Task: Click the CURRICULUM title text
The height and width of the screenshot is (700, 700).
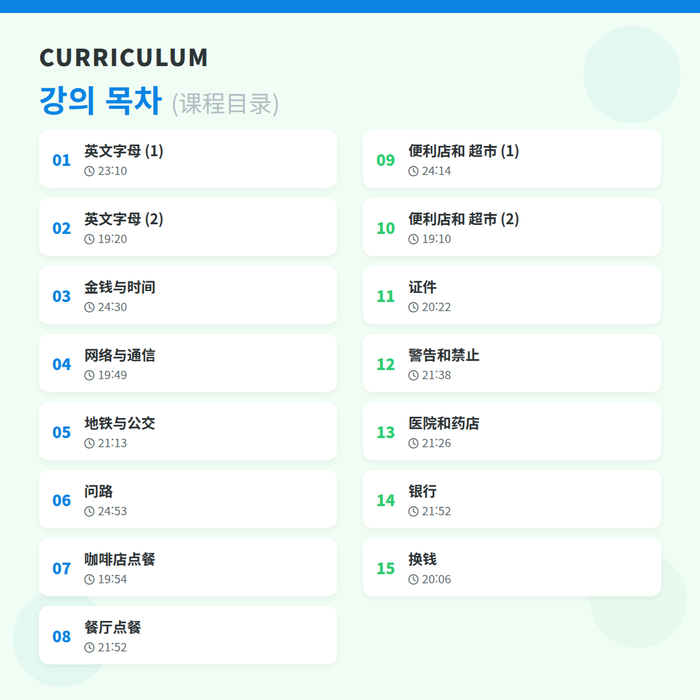Action: click(x=124, y=58)
